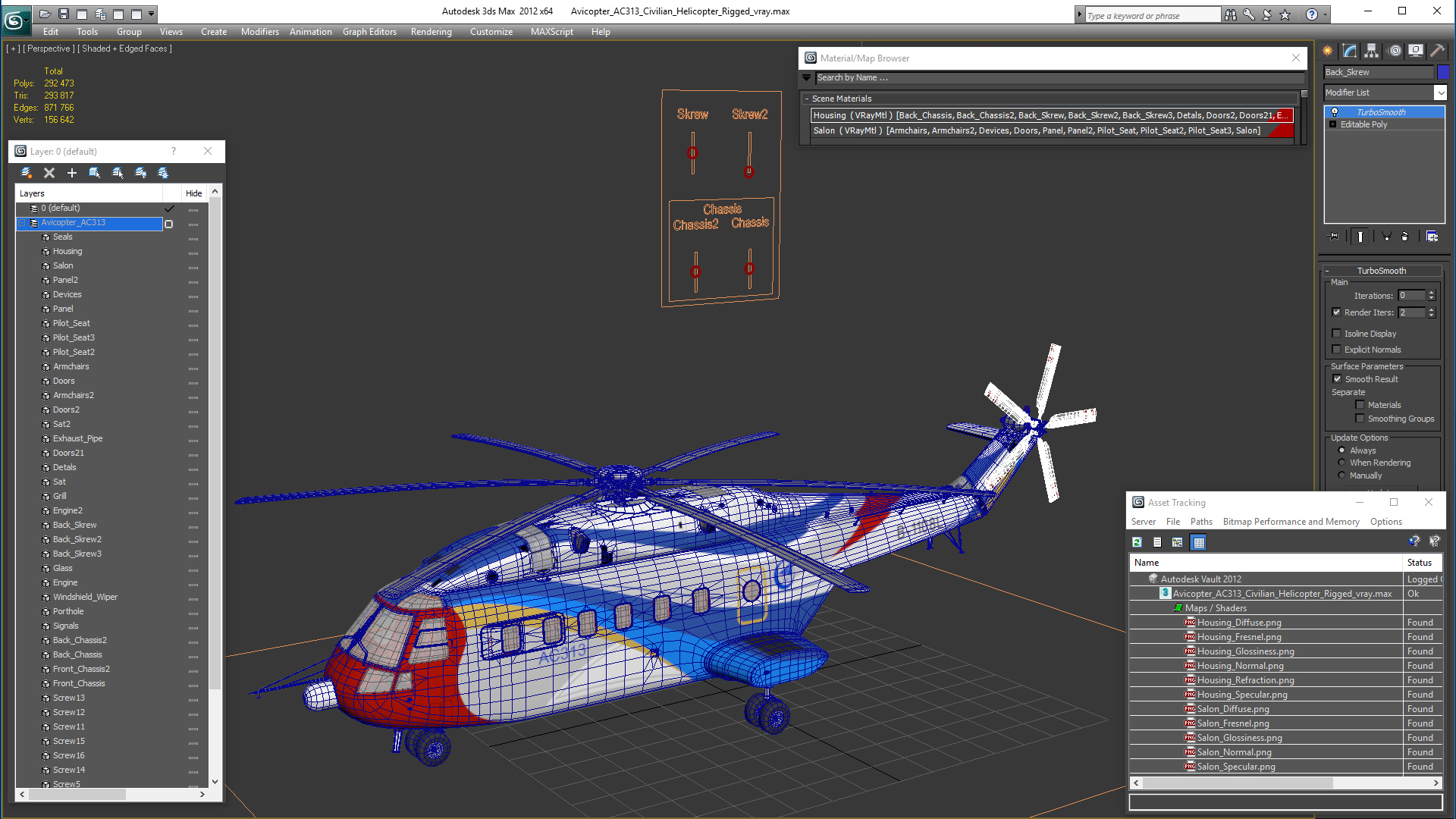Viewport: 1456px width, 819px height.
Task: Open the MAXScript menu
Action: [551, 32]
